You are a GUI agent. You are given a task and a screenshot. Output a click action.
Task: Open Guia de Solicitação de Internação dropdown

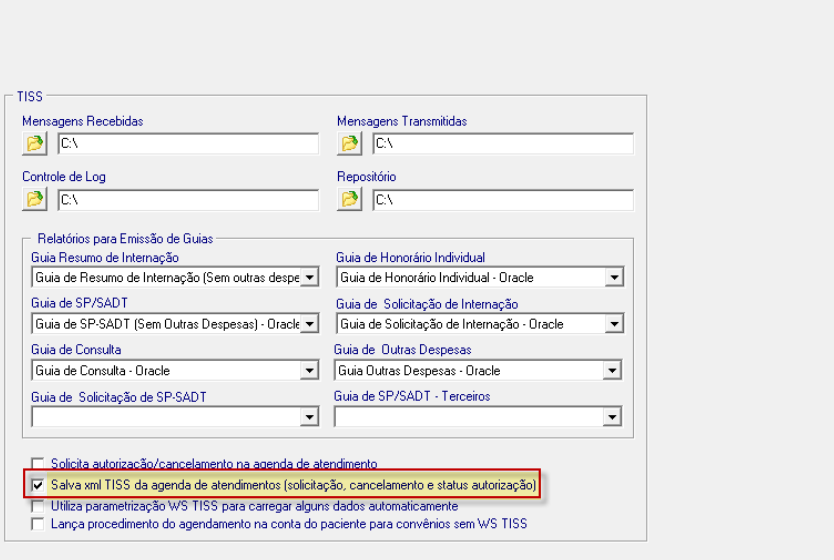click(x=614, y=324)
